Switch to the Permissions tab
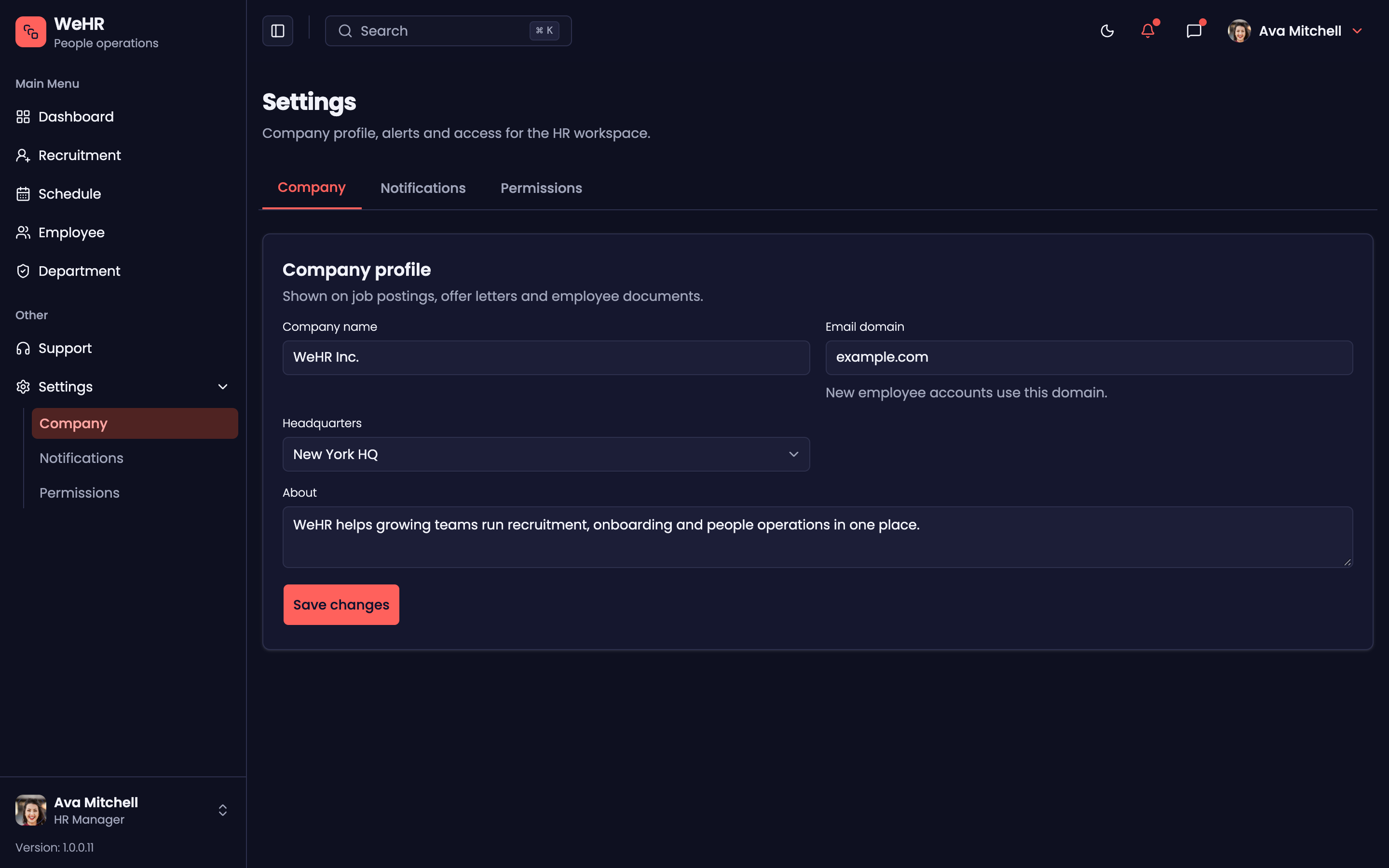The image size is (1389, 868). click(x=541, y=188)
